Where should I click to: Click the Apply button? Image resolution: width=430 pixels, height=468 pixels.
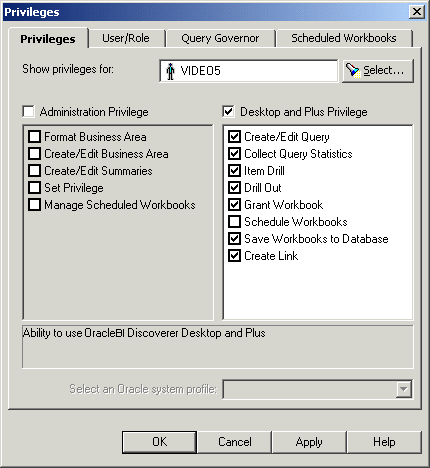click(x=309, y=442)
